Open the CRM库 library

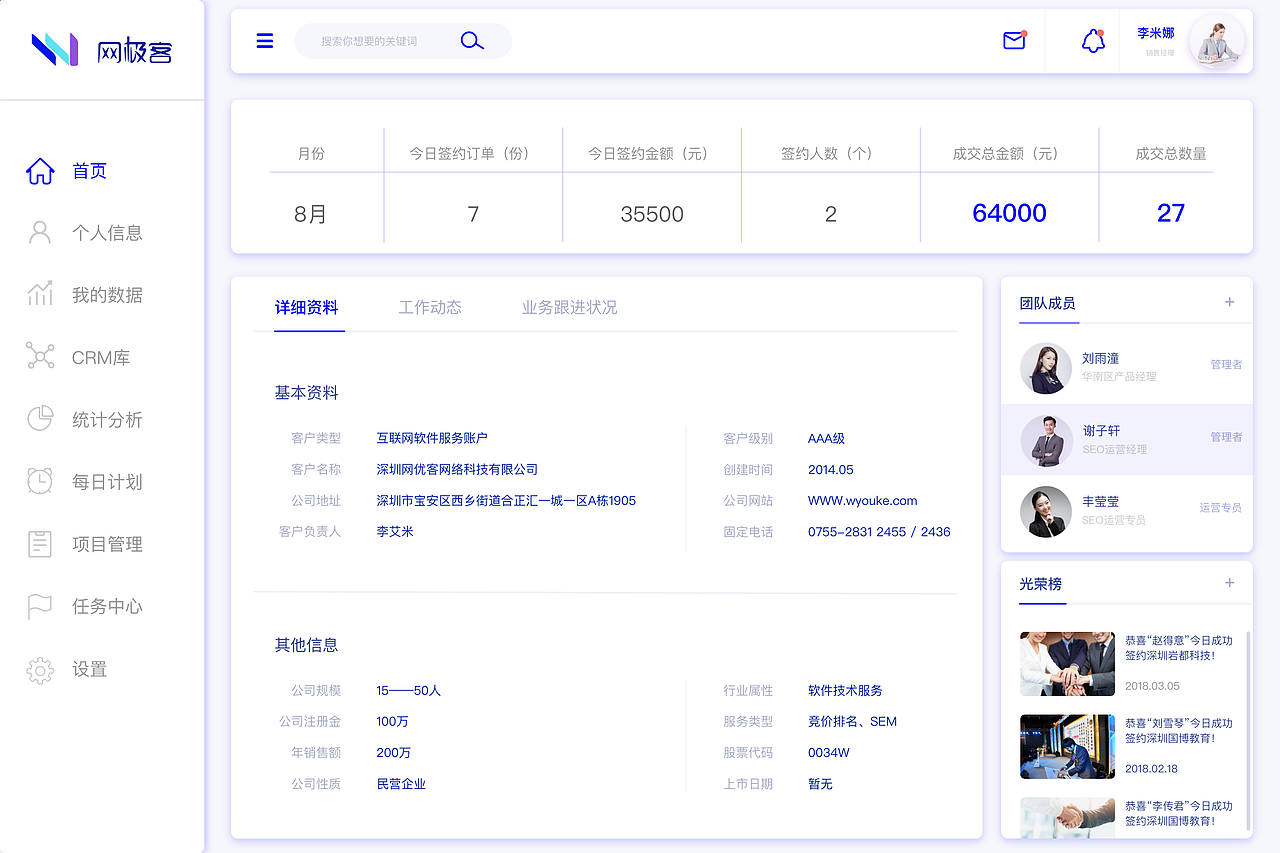point(104,356)
